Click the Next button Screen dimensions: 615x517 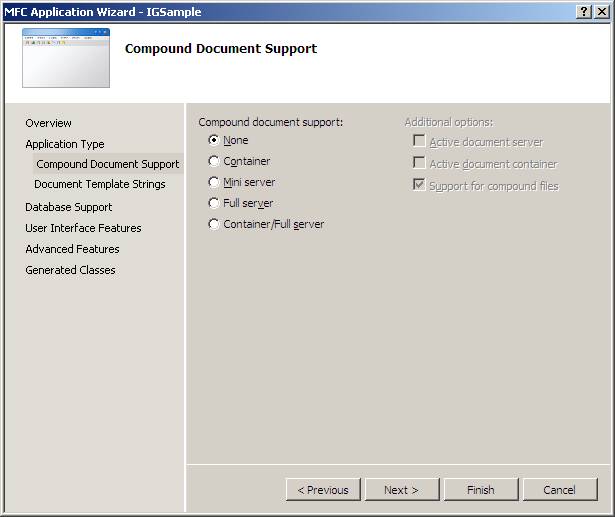(x=401, y=490)
